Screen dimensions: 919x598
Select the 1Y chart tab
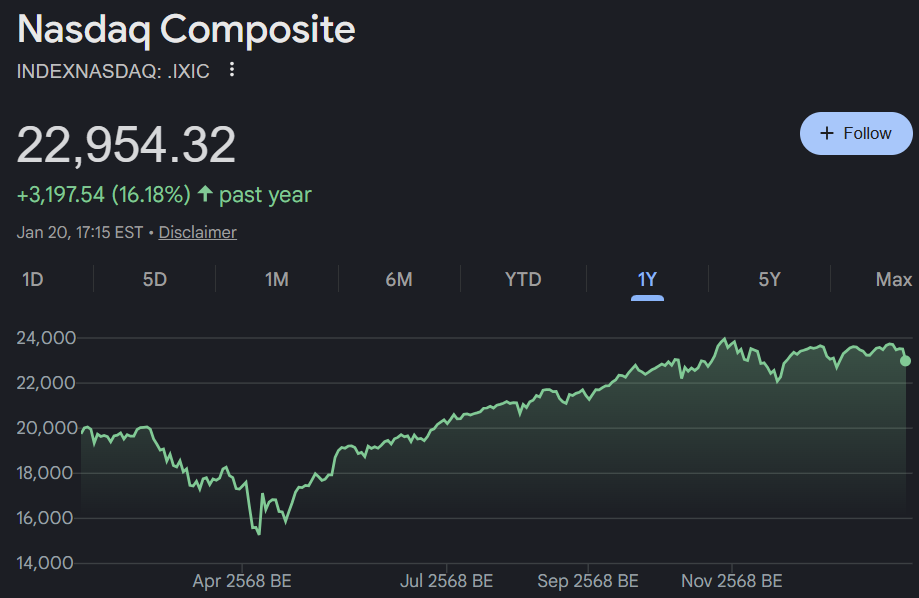pyautogui.click(x=647, y=280)
